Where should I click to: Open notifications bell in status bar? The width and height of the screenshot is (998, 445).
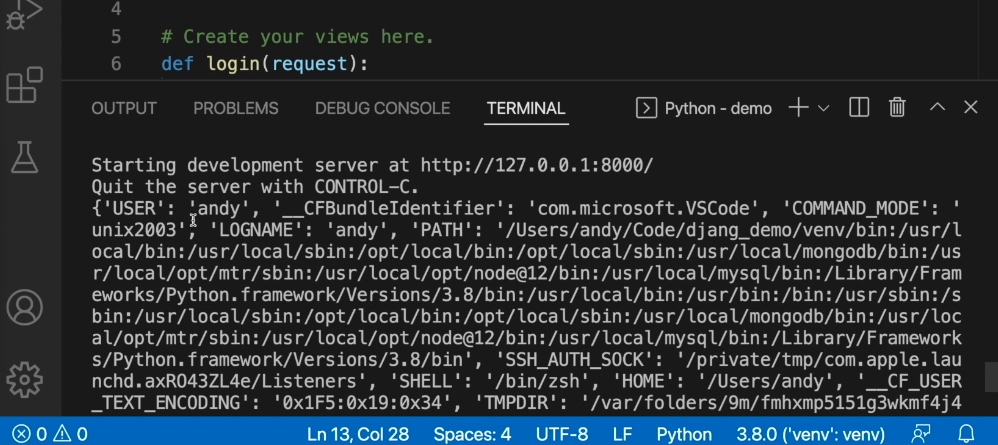[x=966, y=434]
